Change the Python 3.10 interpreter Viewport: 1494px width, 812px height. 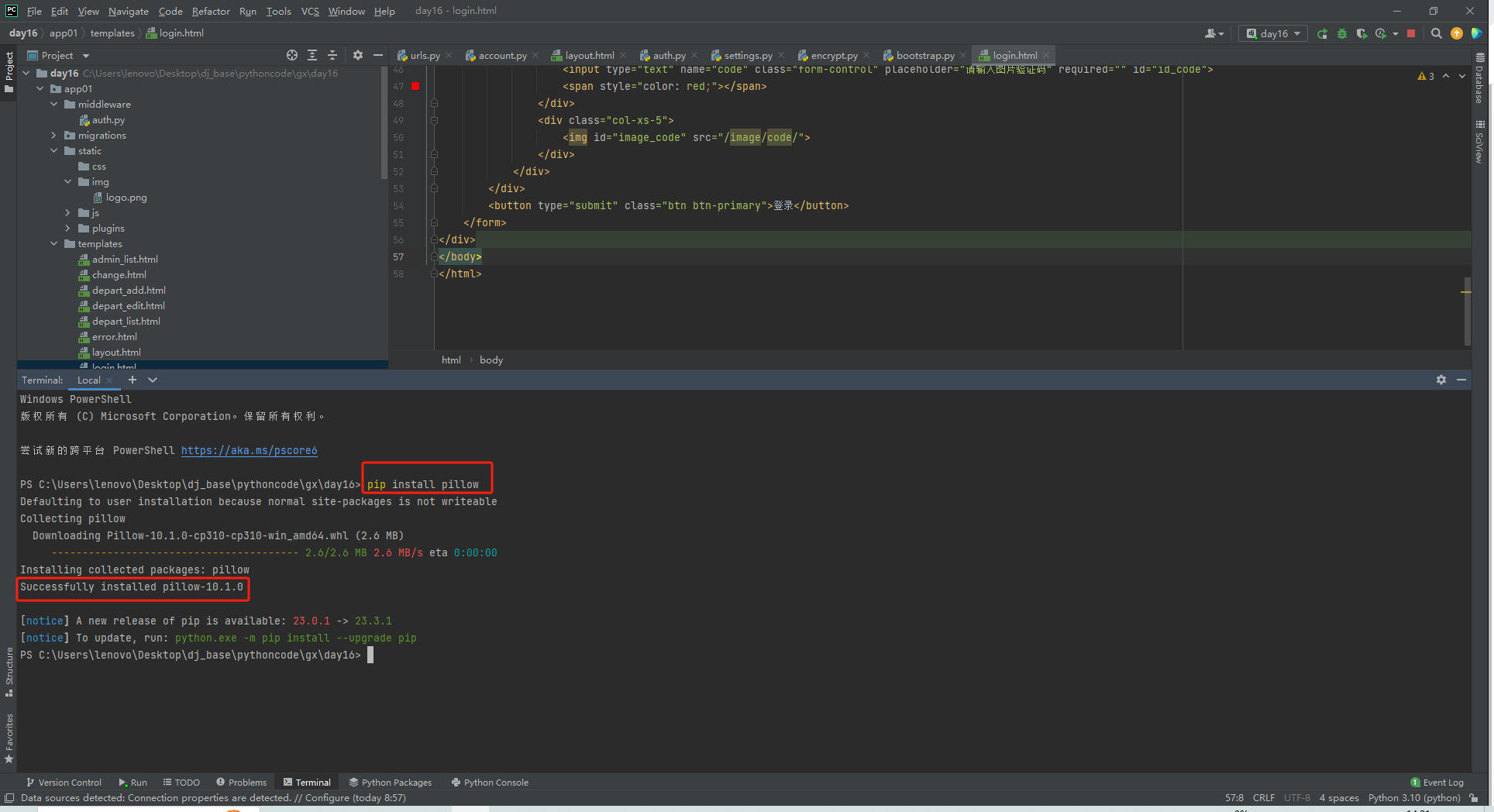1414,798
